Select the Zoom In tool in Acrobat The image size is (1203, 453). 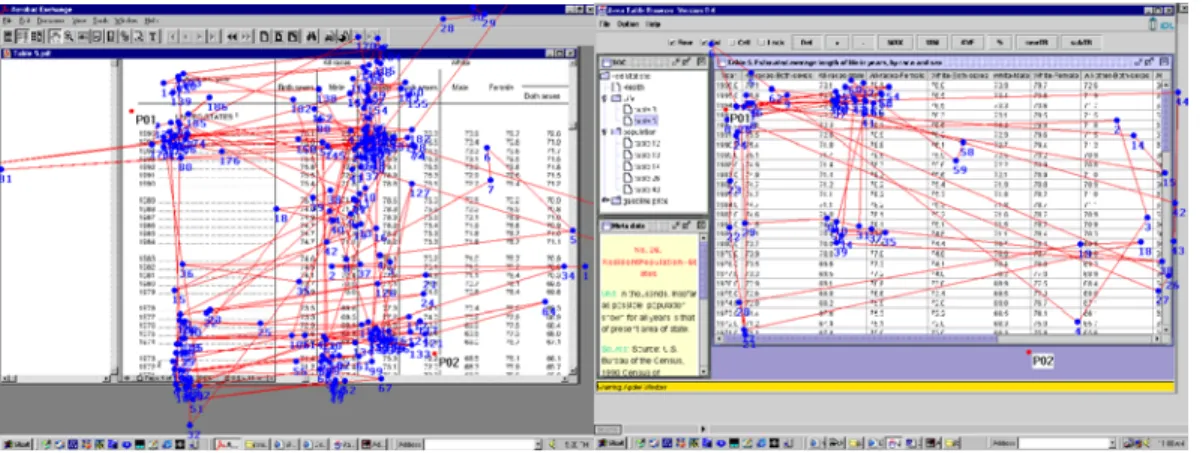pyautogui.click(x=69, y=37)
